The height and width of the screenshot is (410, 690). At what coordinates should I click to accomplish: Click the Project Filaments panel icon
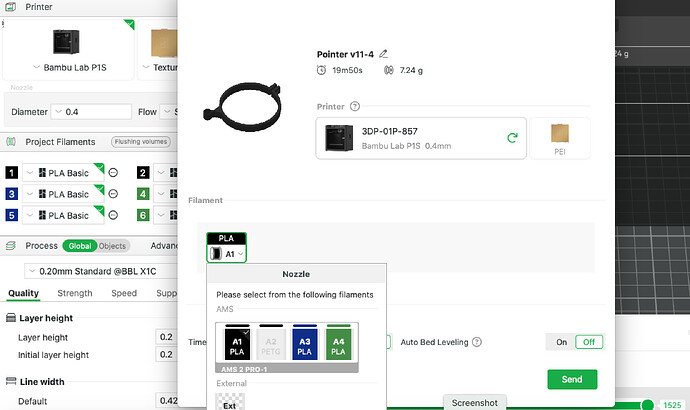point(11,142)
